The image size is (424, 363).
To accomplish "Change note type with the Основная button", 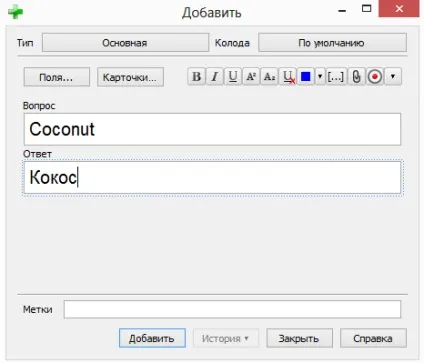I will pos(125,43).
